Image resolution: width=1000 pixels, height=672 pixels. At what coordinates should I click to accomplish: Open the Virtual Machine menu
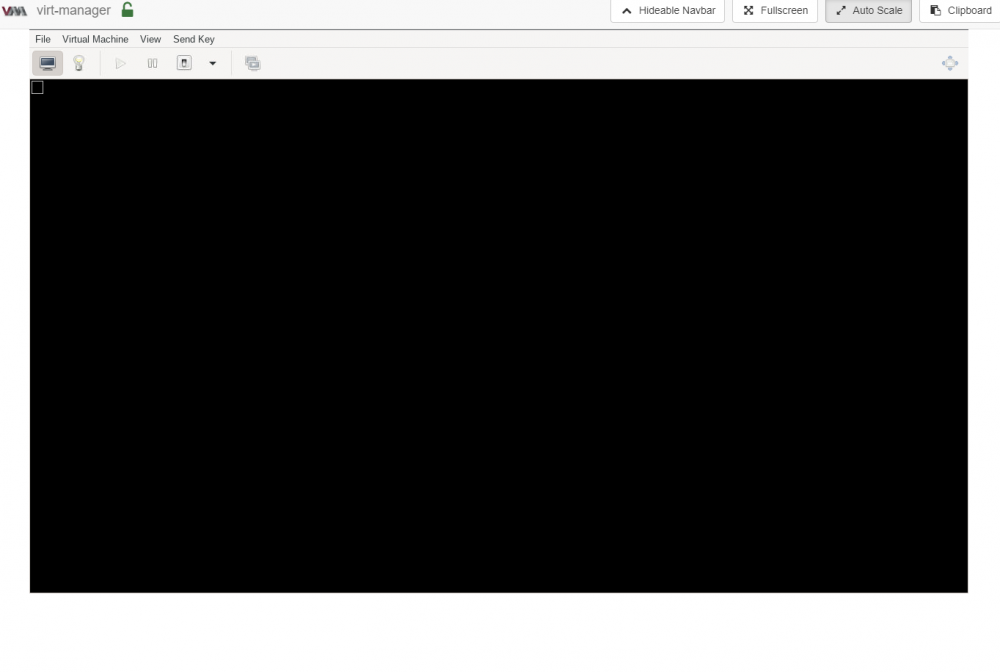[95, 39]
